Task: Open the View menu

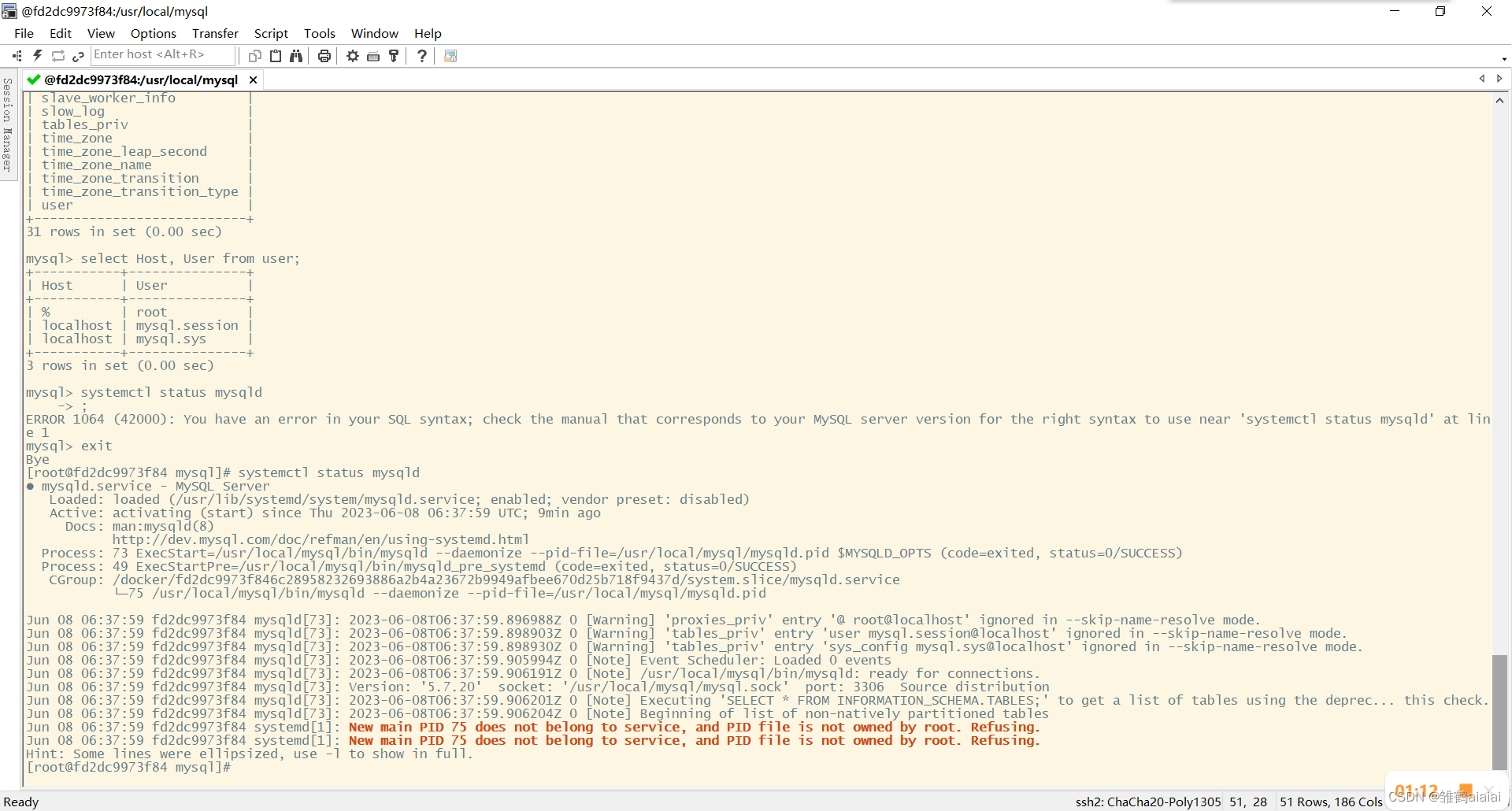Action: click(101, 33)
